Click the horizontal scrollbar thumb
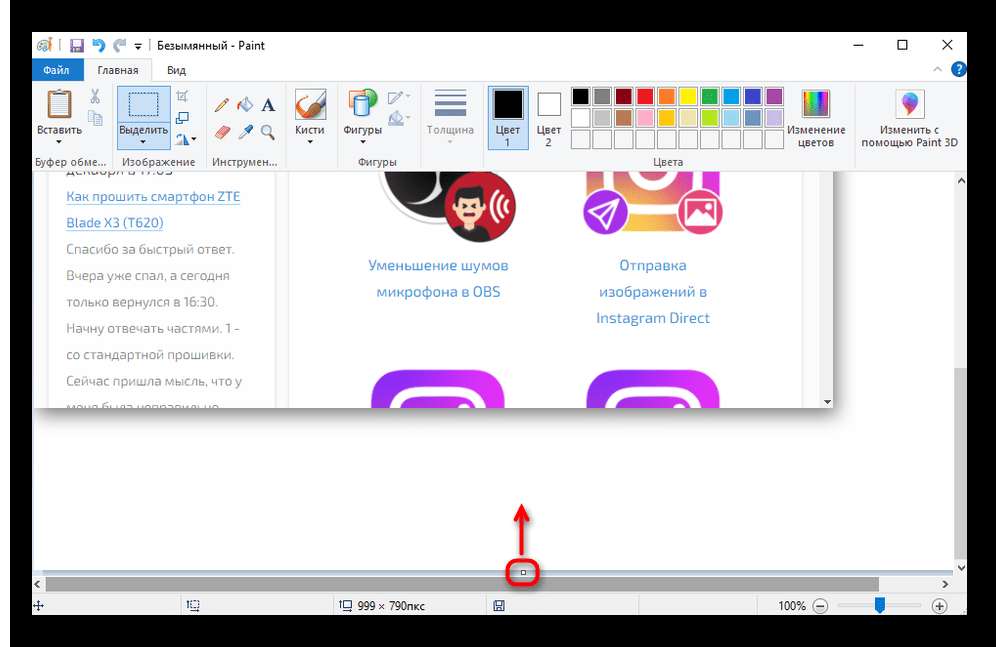Screen dimensions: 999x647 click(x=462, y=584)
